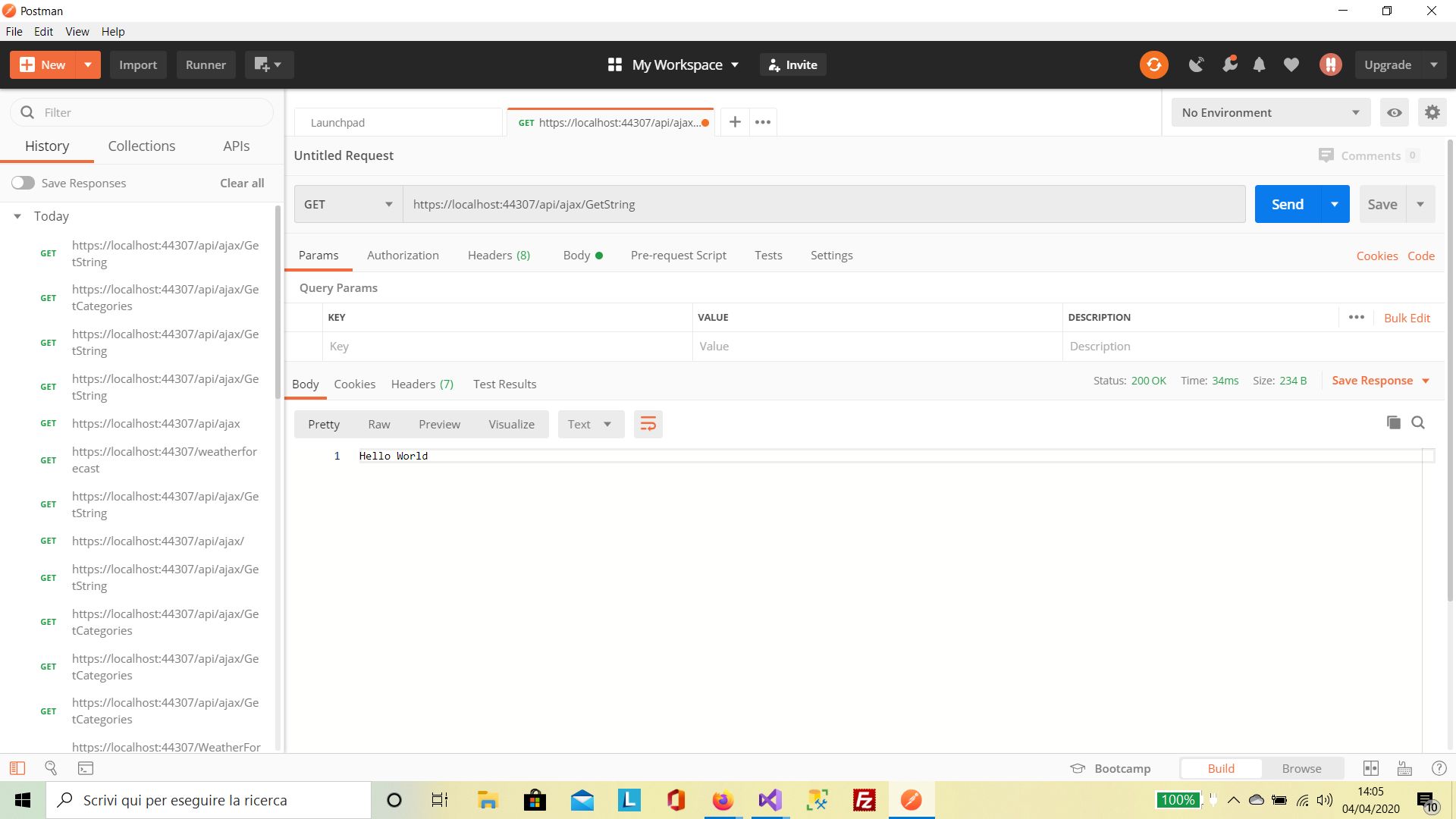Open the Authorization request tab

pyautogui.click(x=403, y=255)
